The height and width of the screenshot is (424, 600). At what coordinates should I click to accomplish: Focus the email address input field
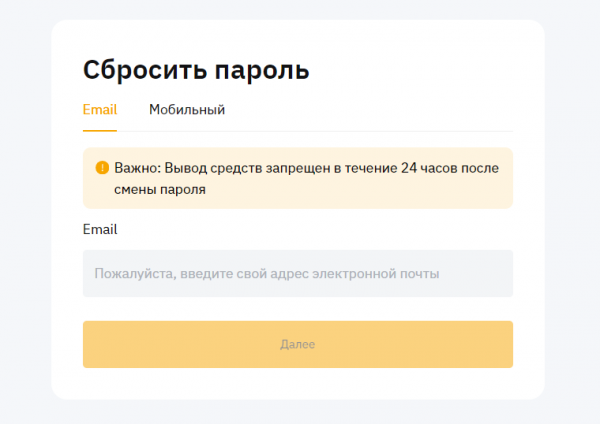point(298,273)
